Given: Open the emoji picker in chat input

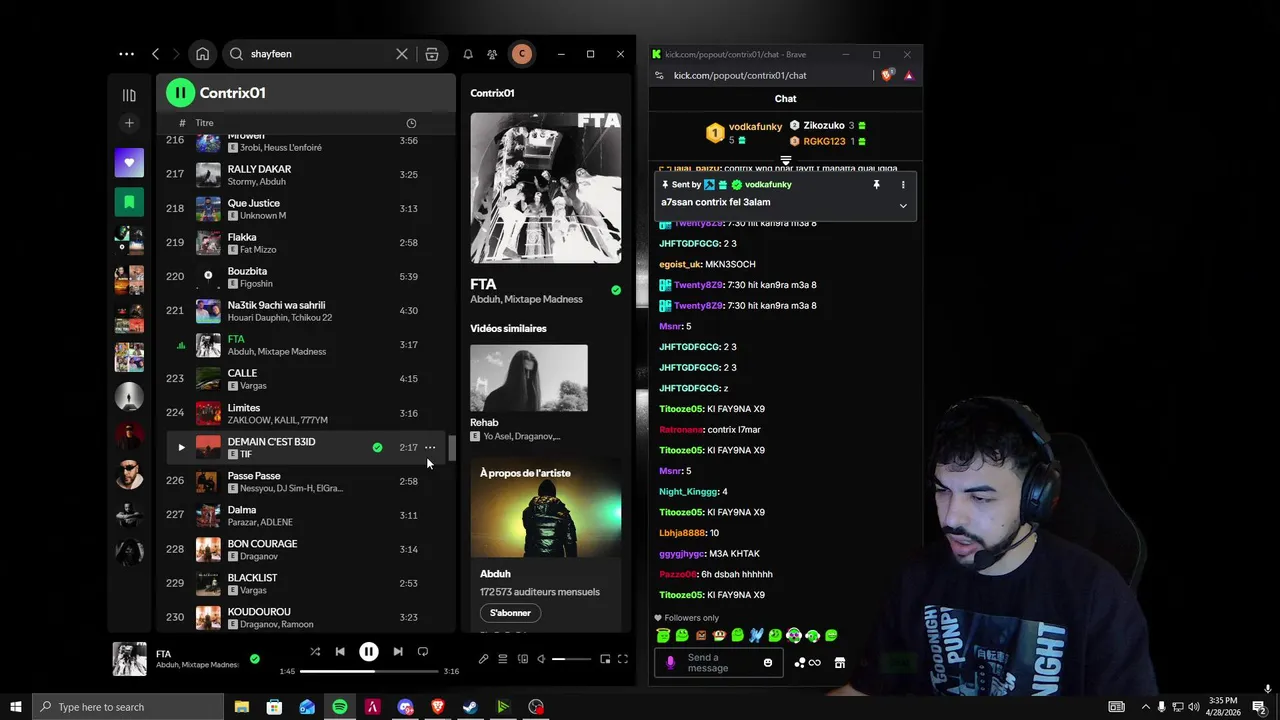Looking at the screenshot, I should coord(768,663).
